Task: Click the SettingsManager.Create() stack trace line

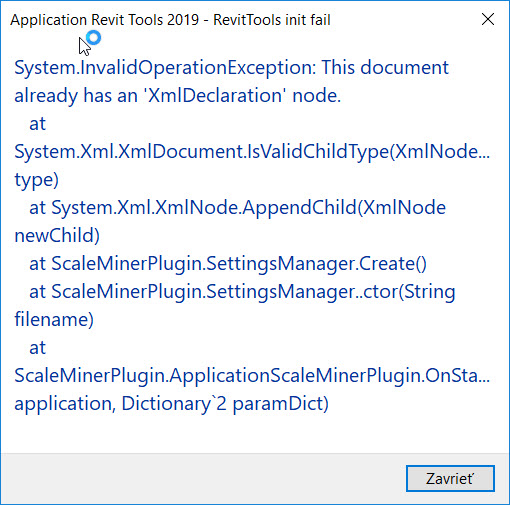Action: pyautogui.click(x=228, y=264)
